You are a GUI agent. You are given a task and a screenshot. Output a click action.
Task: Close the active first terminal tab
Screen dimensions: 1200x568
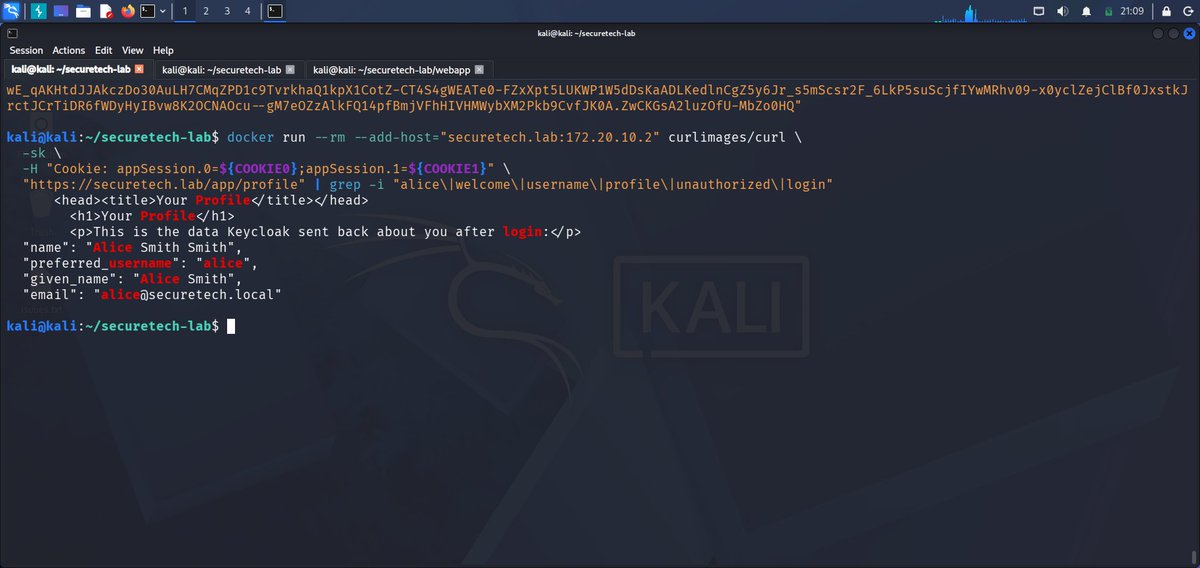[x=139, y=69]
